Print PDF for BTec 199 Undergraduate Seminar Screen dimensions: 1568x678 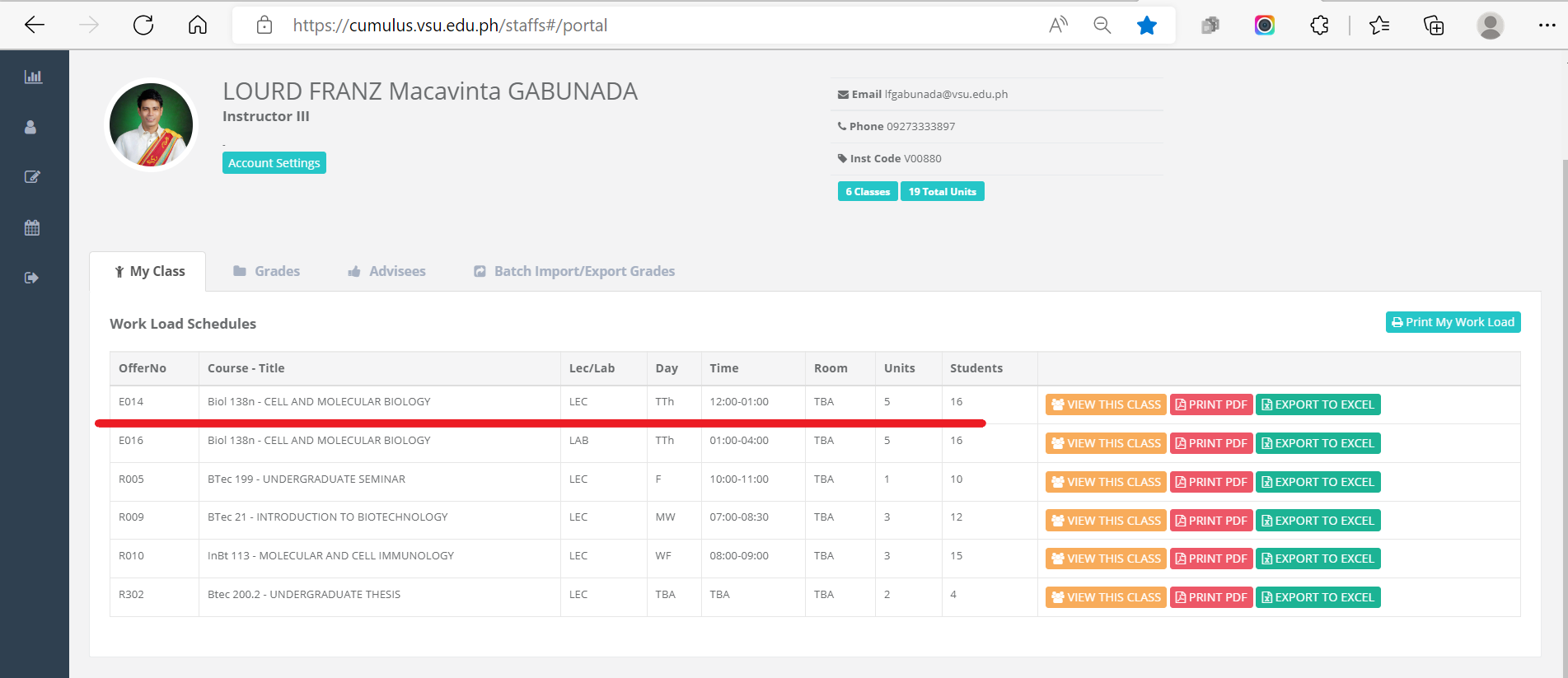pyautogui.click(x=1210, y=482)
